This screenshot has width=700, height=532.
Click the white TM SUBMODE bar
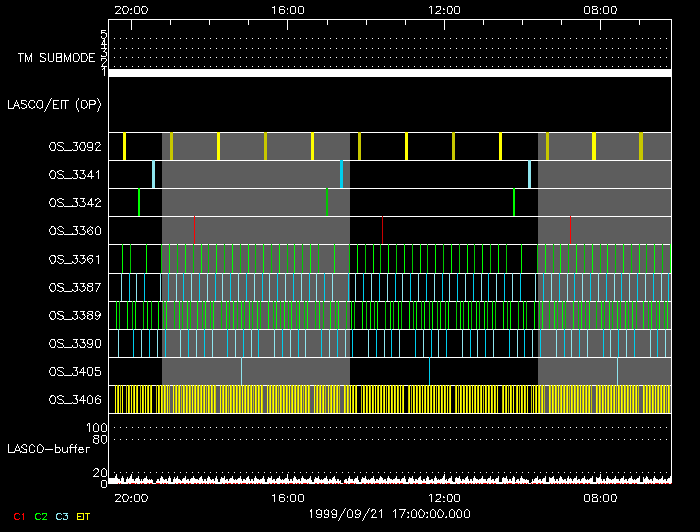coord(389,73)
